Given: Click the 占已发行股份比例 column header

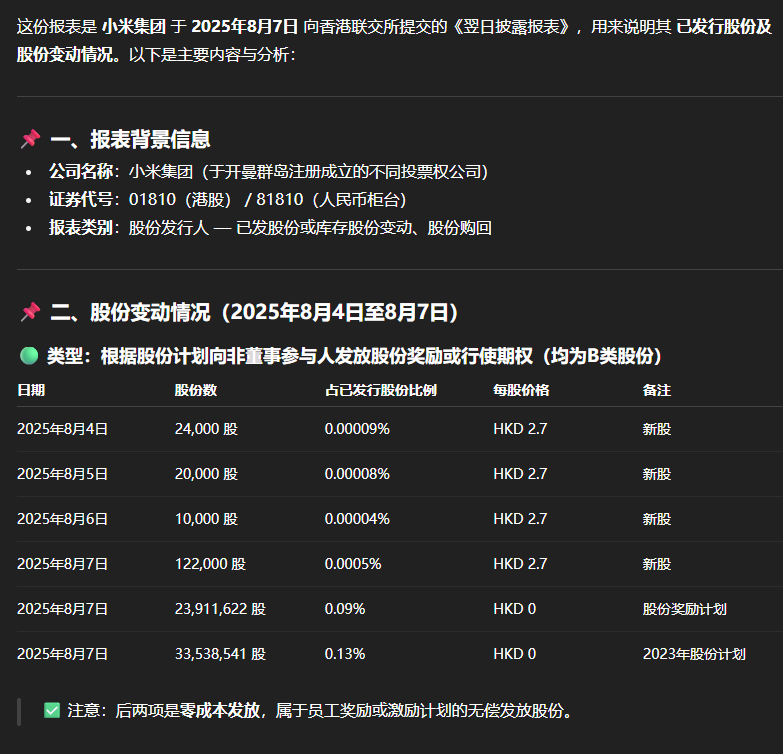Looking at the screenshot, I should click(x=381, y=390).
